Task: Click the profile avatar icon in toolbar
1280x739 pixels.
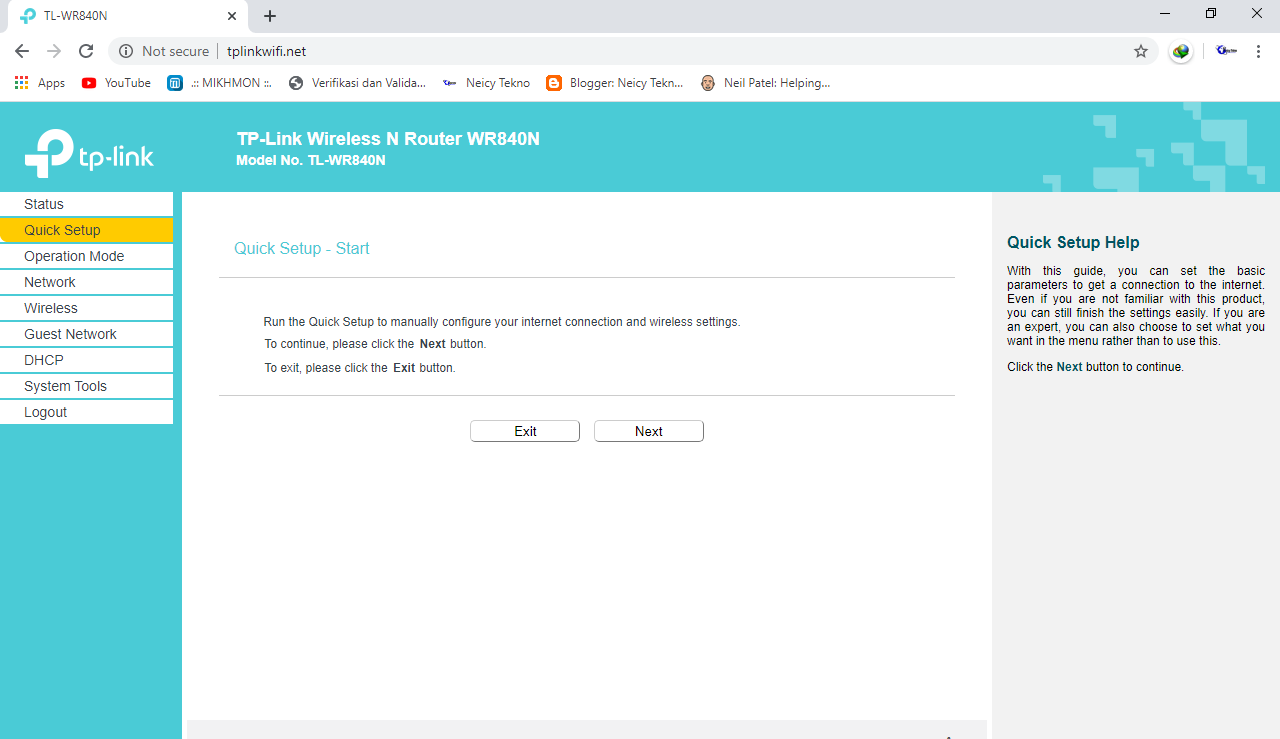Action: click(x=1226, y=51)
